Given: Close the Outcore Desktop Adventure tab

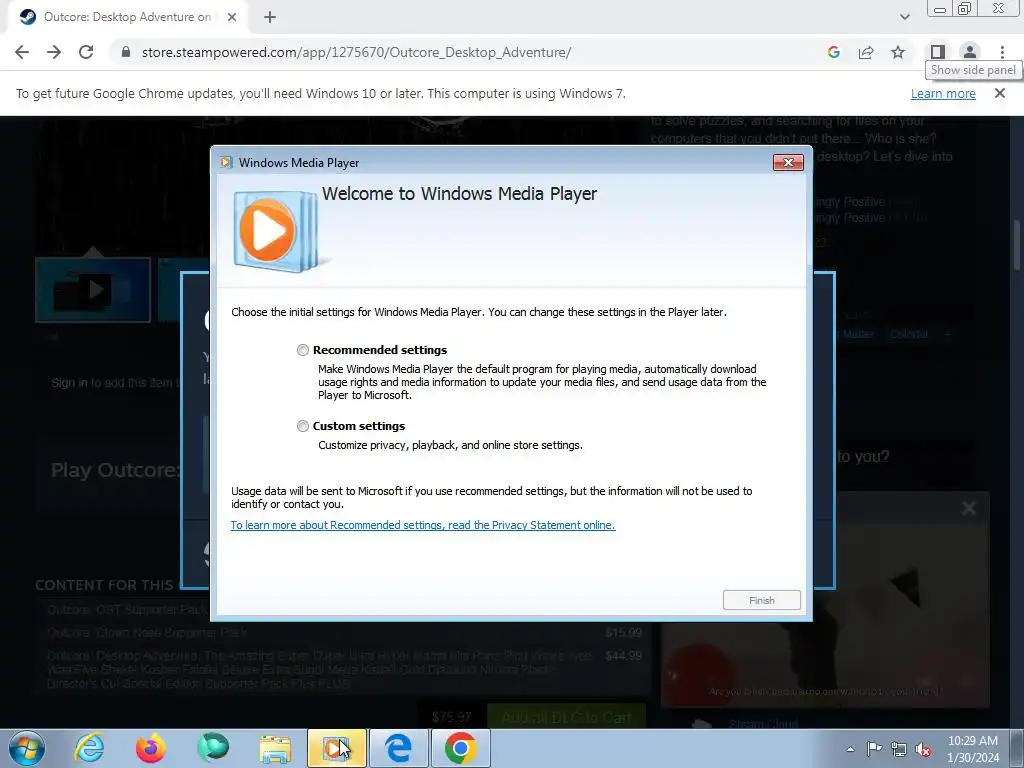Looking at the screenshot, I should click(x=232, y=17).
